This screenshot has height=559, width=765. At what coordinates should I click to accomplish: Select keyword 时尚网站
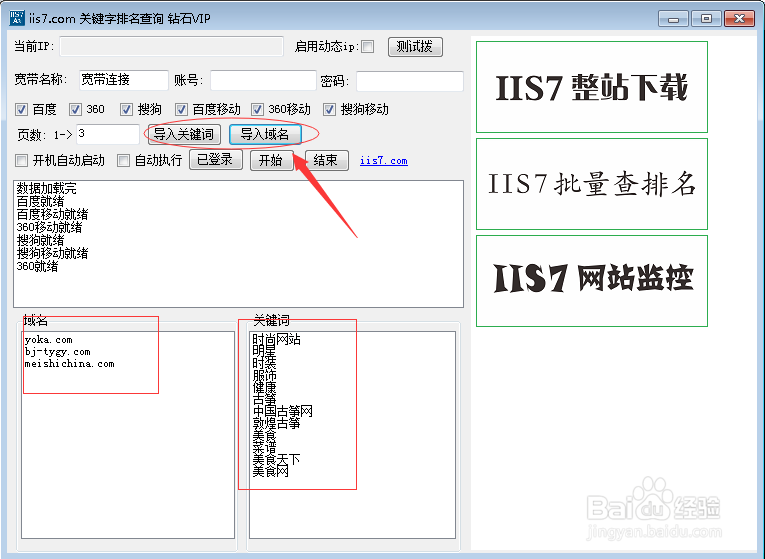point(276,339)
